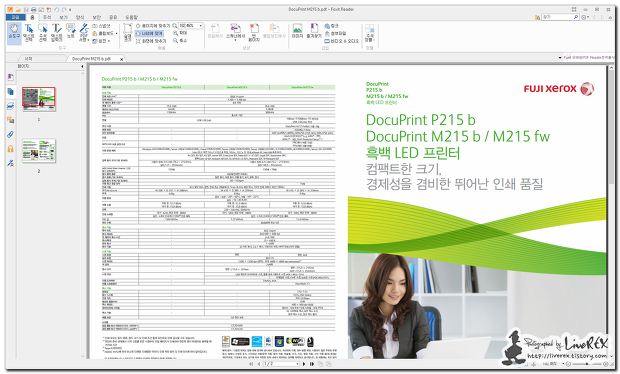Open the Bookmarks panel in sidebar
620x374 pixels.
(10, 77)
